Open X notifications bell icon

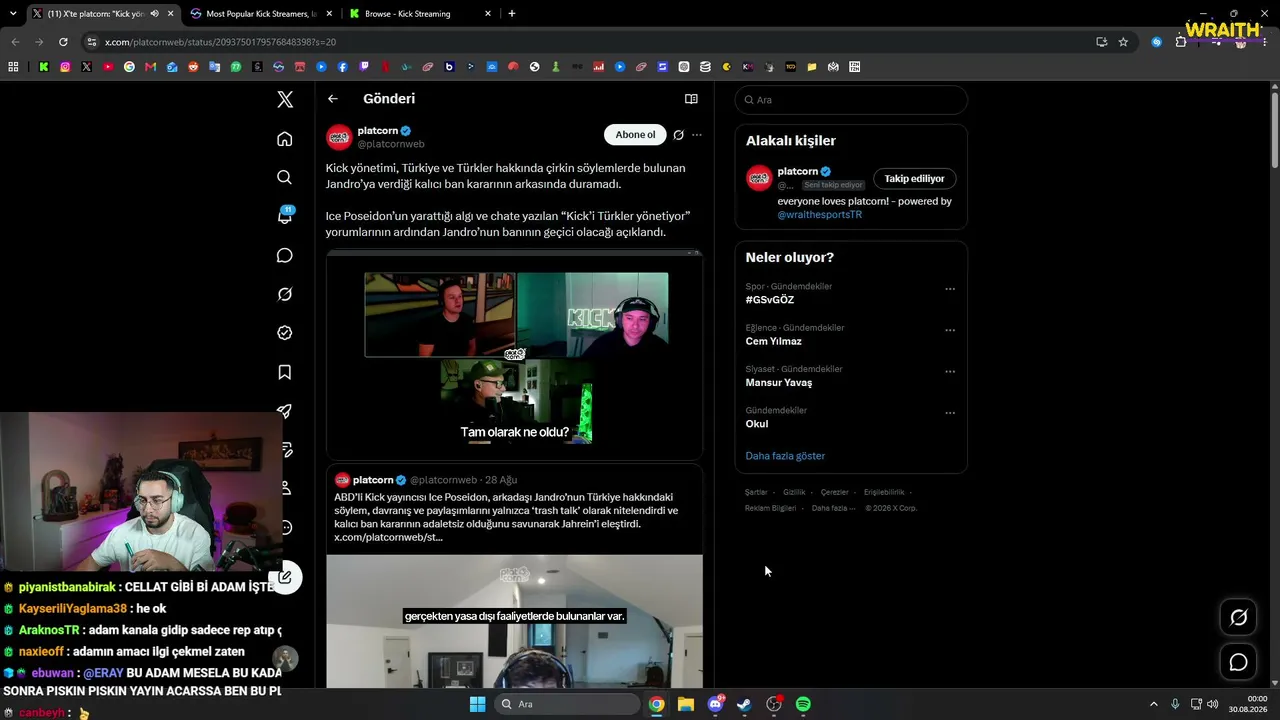(x=285, y=216)
